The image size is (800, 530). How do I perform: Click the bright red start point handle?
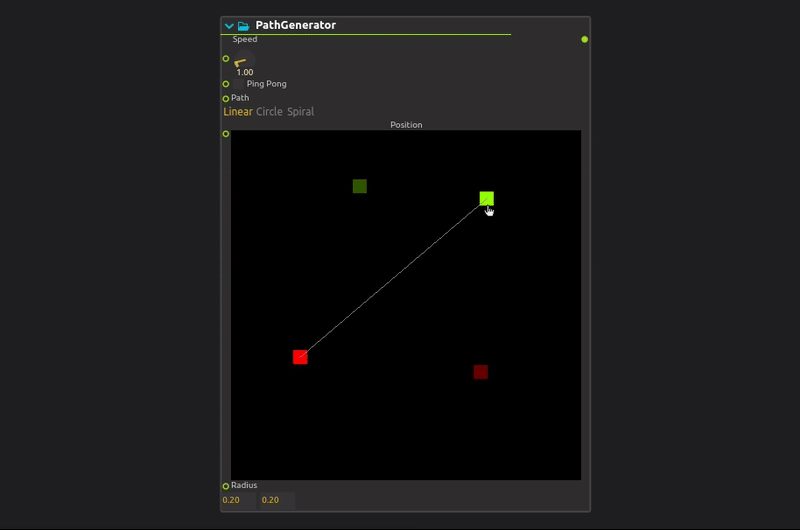pyautogui.click(x=300, y=357)
